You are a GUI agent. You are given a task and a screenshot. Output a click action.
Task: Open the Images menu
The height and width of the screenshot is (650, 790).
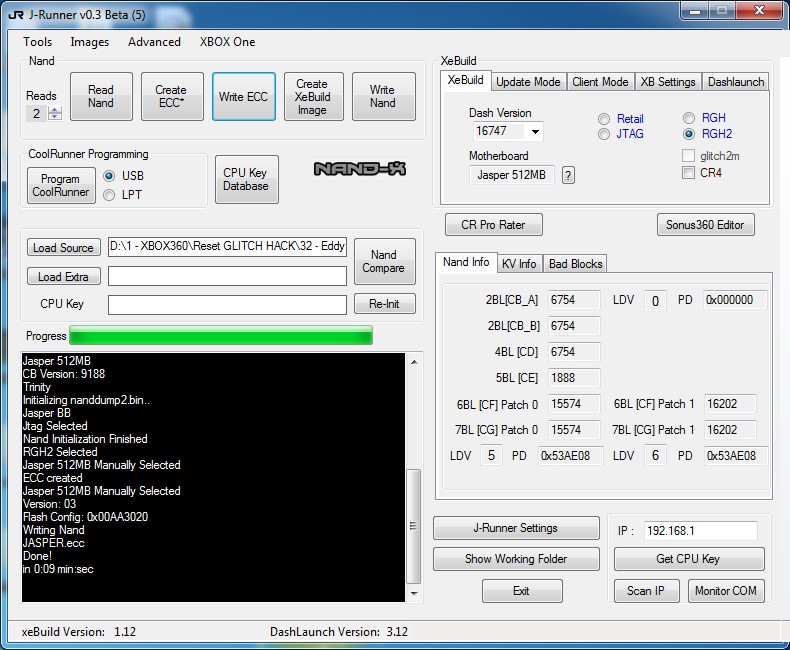point(90,42)
